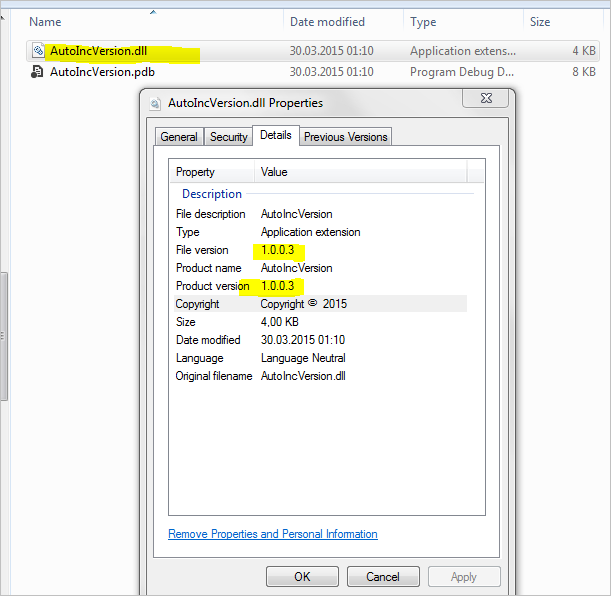Select the Product name property row
The width and height of the screenshot is (611, 596).
click(x=320, y=268)
